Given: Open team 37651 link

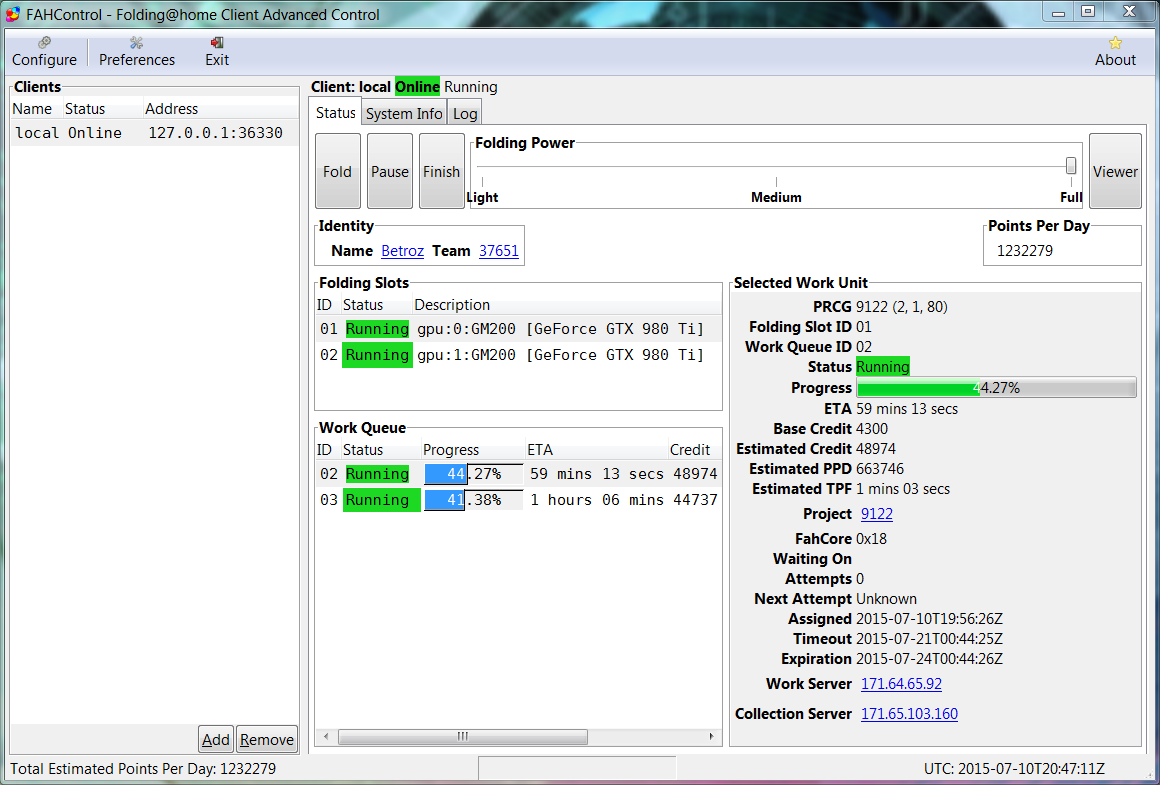Looking at the screenshot, I should pyautogui.click(x=499, y=251).
